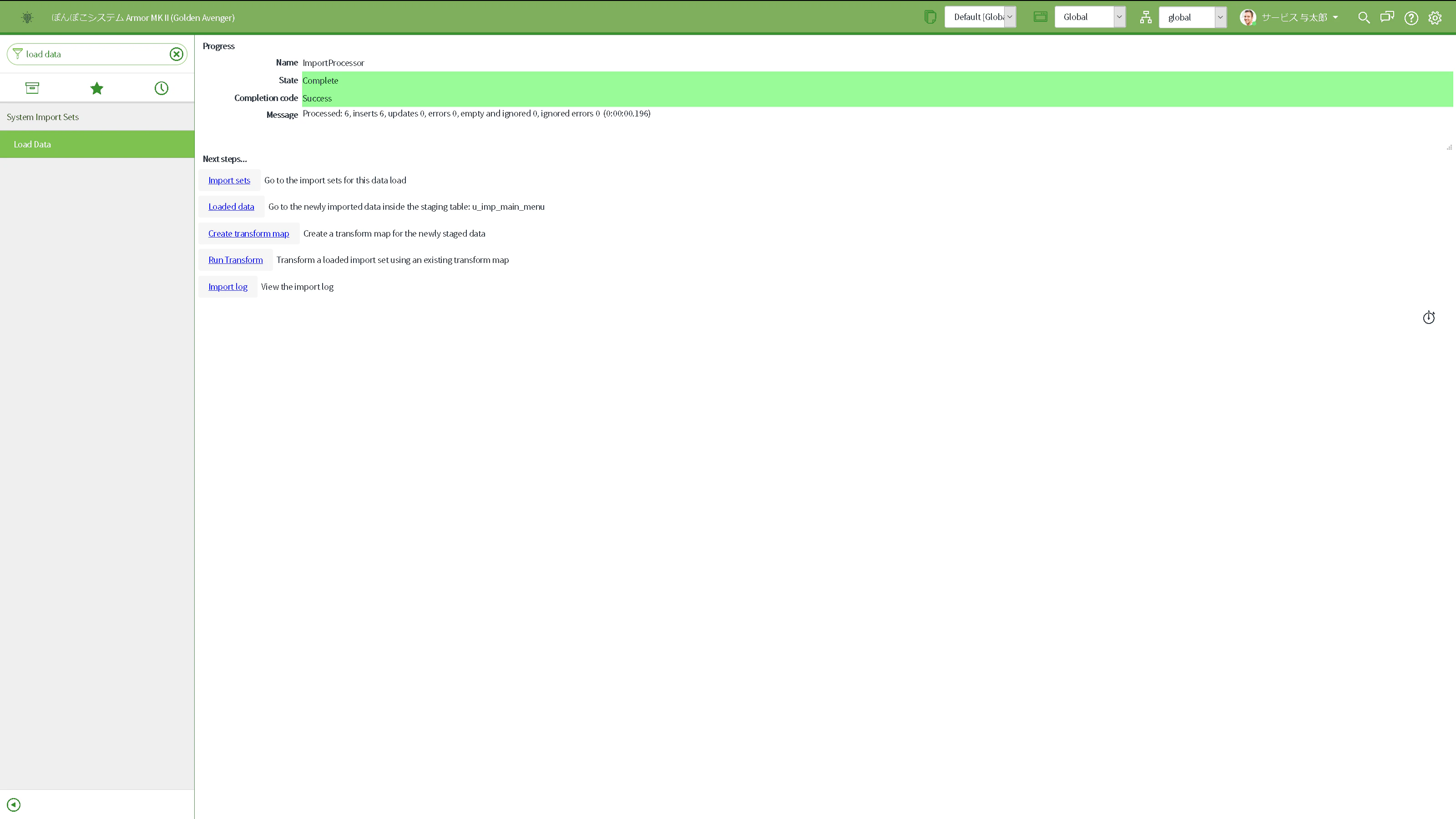Click the Run Transform link
This screenshot has width=1456, height=819.
click(236, 260)
